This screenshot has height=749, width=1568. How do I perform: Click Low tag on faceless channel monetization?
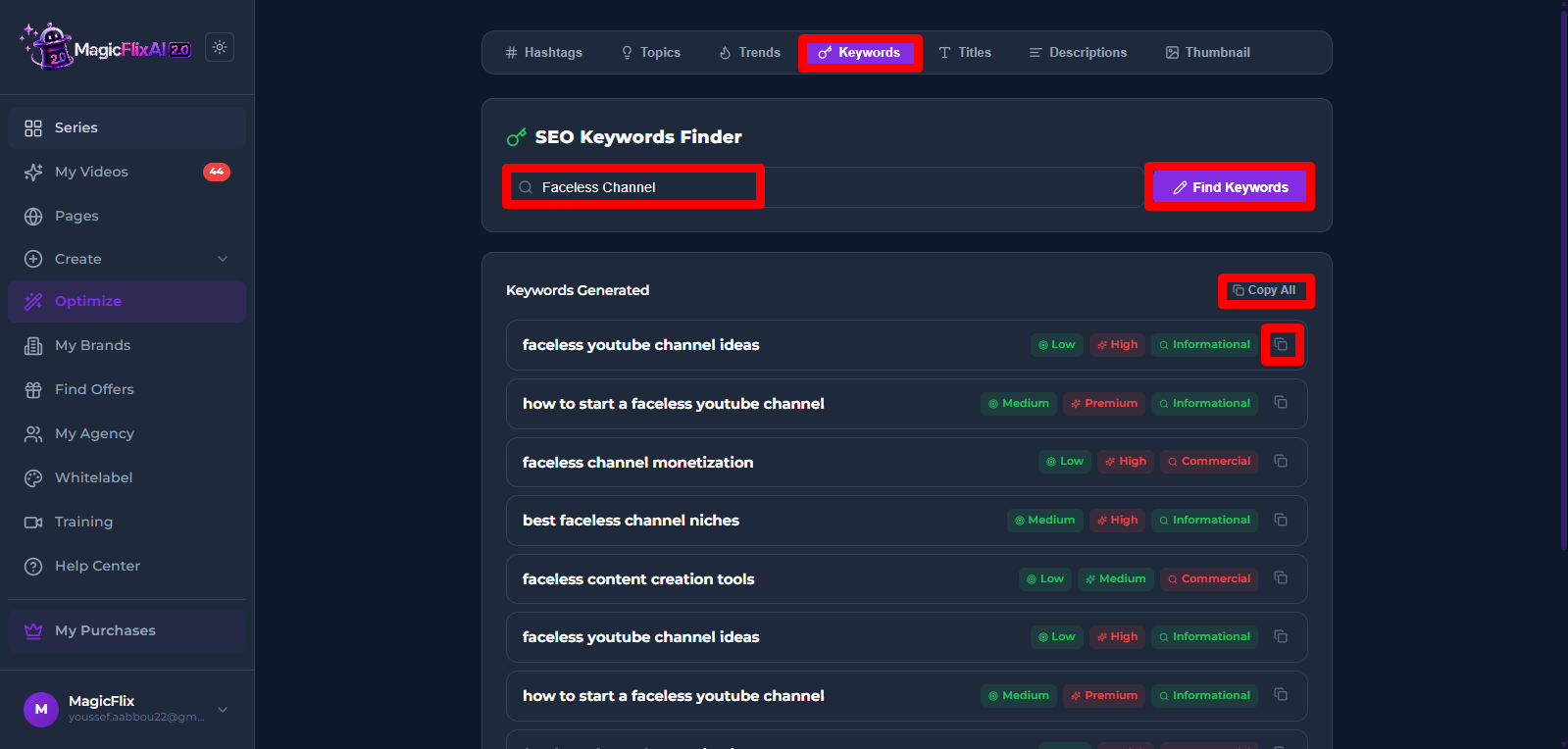(x=1065, y=461)
